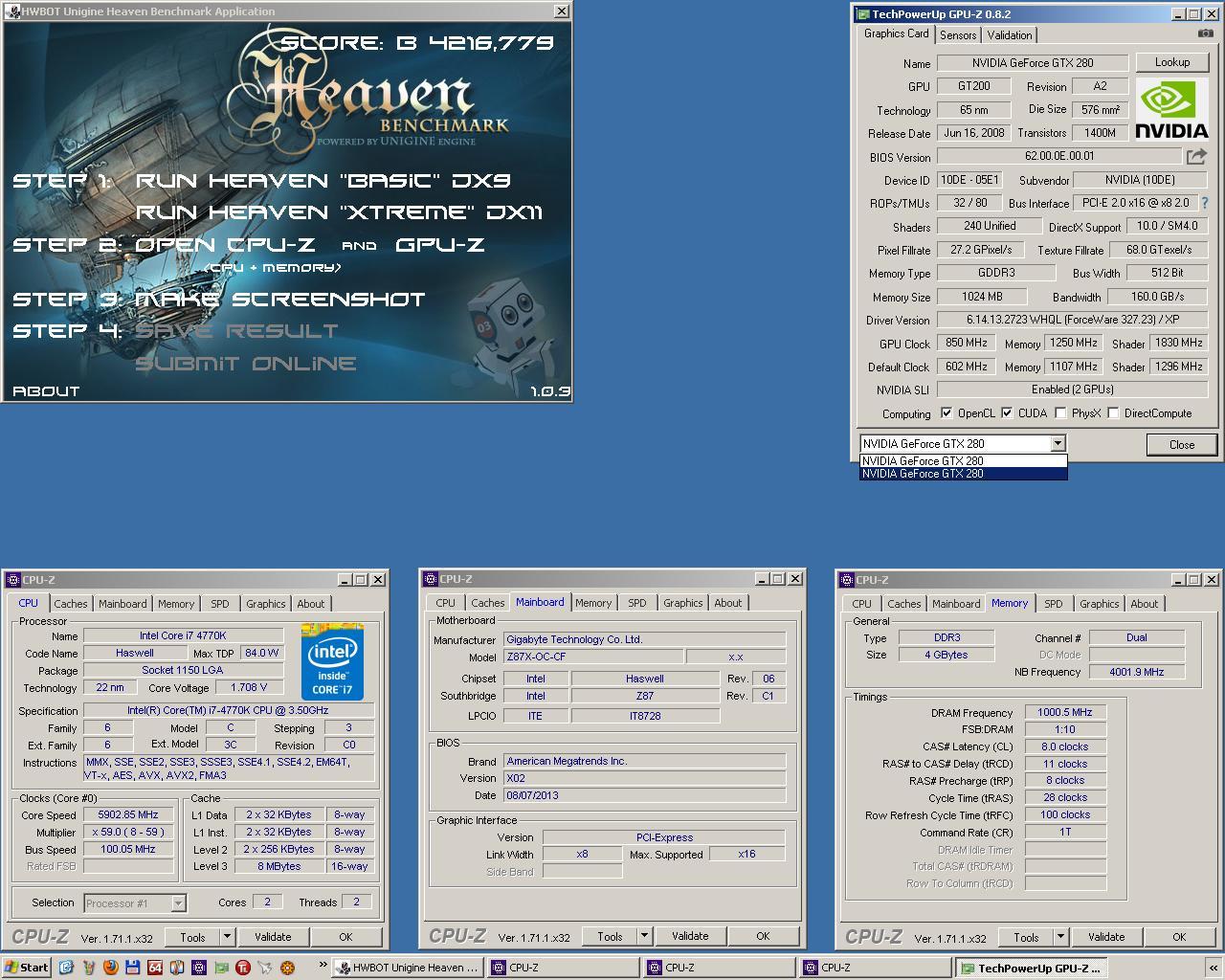Click About in the Heaven window
Image resolution: width=1225 pixels, height=980 pixels.
(46, 390)
